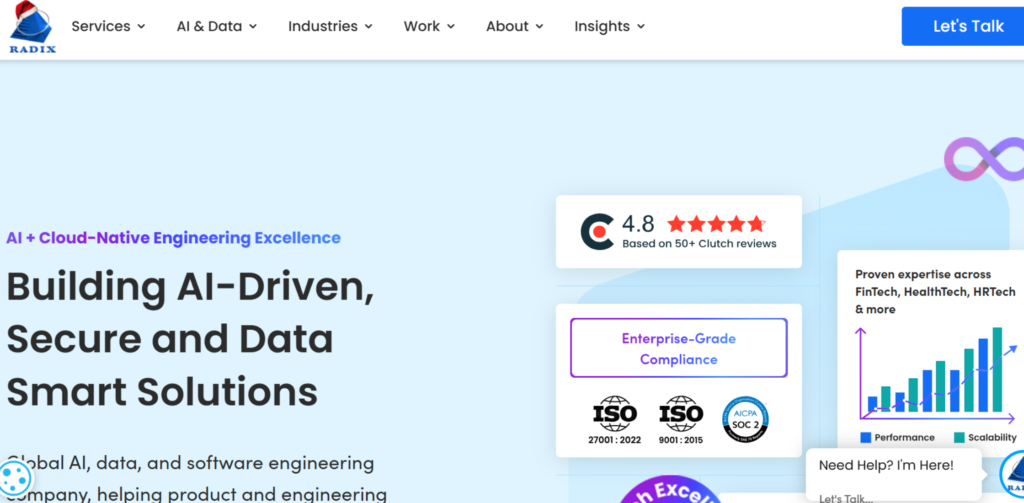
Task: Select the About menu item
Action: [515, 26]
